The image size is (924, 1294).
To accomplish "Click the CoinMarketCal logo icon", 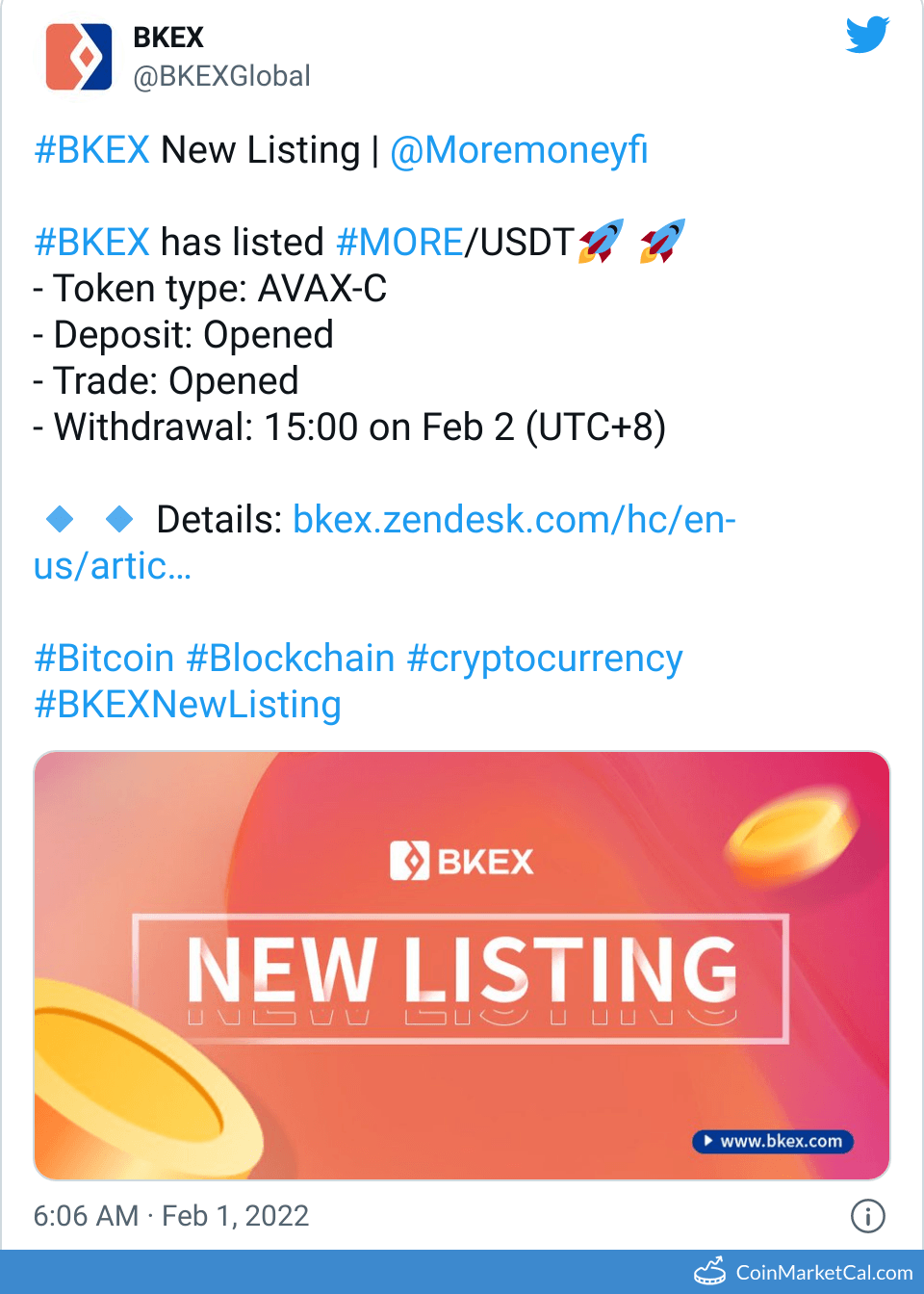I will click(710, 1272).
